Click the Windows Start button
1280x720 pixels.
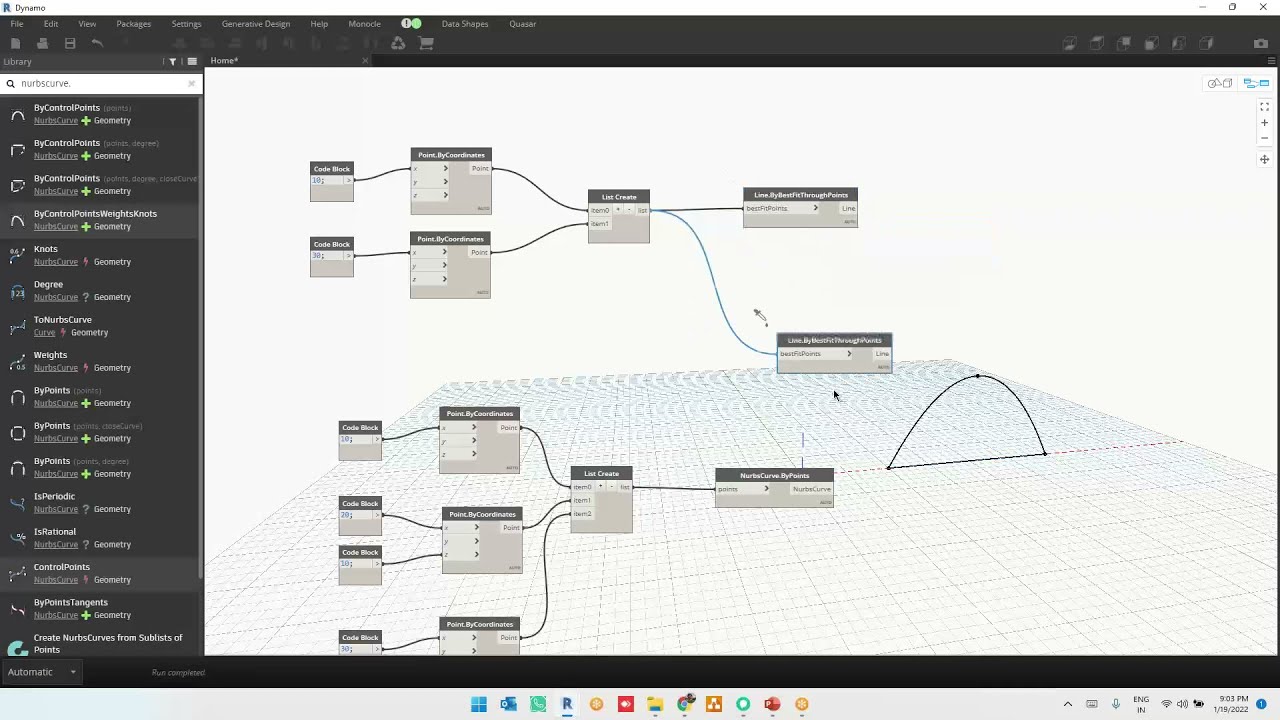pos(479,704)
